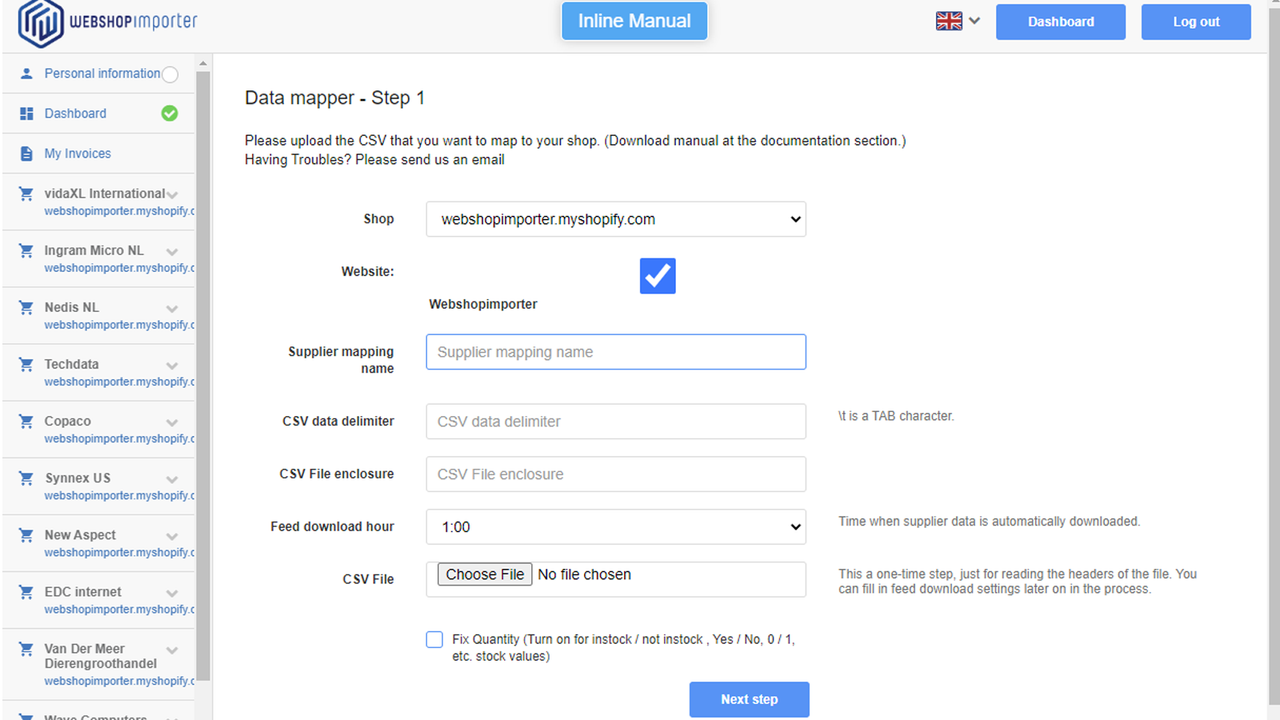Select the Personal information sidebar icon

[x=27, y=73]
